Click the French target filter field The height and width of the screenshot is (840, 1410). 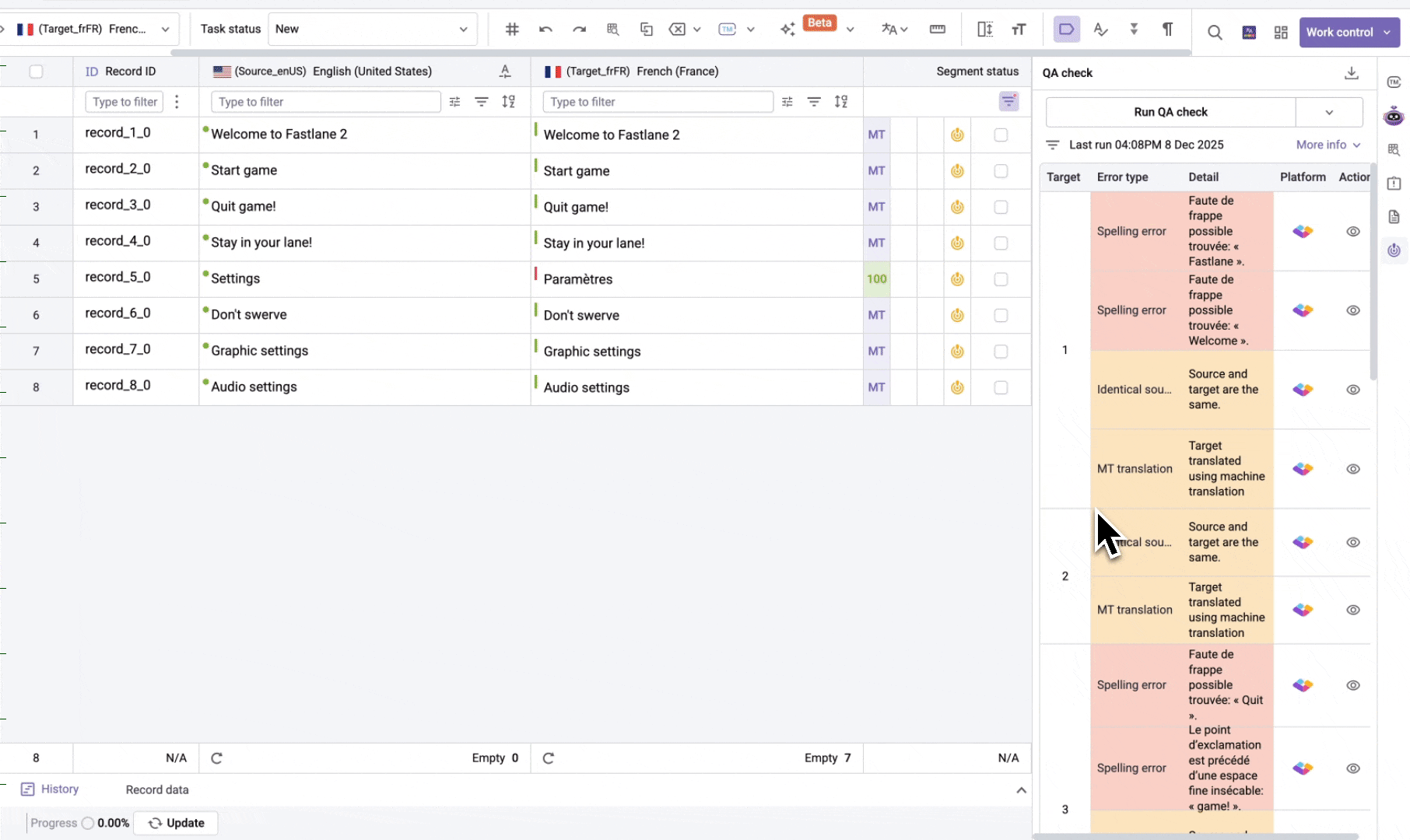658,102
